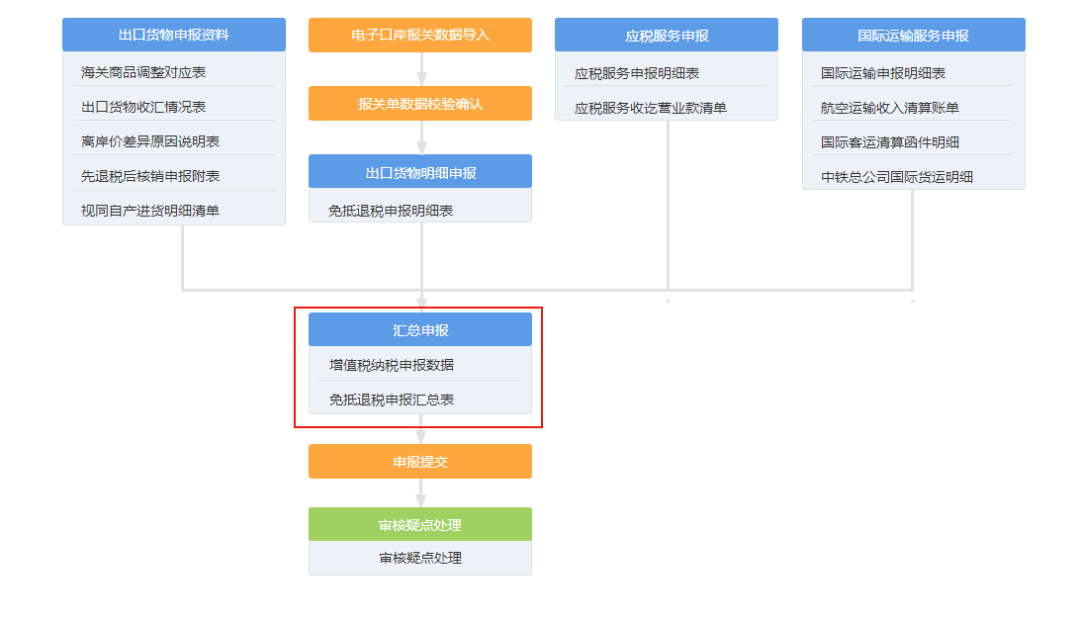Click the green 审核疑点处理 header
The width and height of the screenshot is (1080, 625).
pyautogui.click(x=420, y=525)
